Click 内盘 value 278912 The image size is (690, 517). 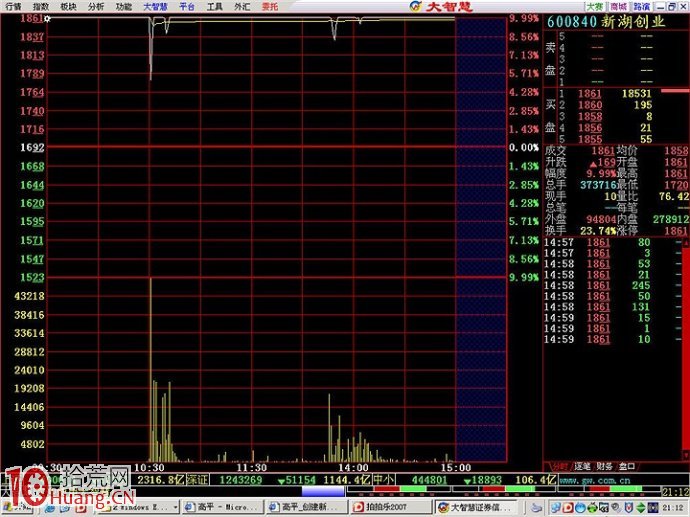(671, 219)
